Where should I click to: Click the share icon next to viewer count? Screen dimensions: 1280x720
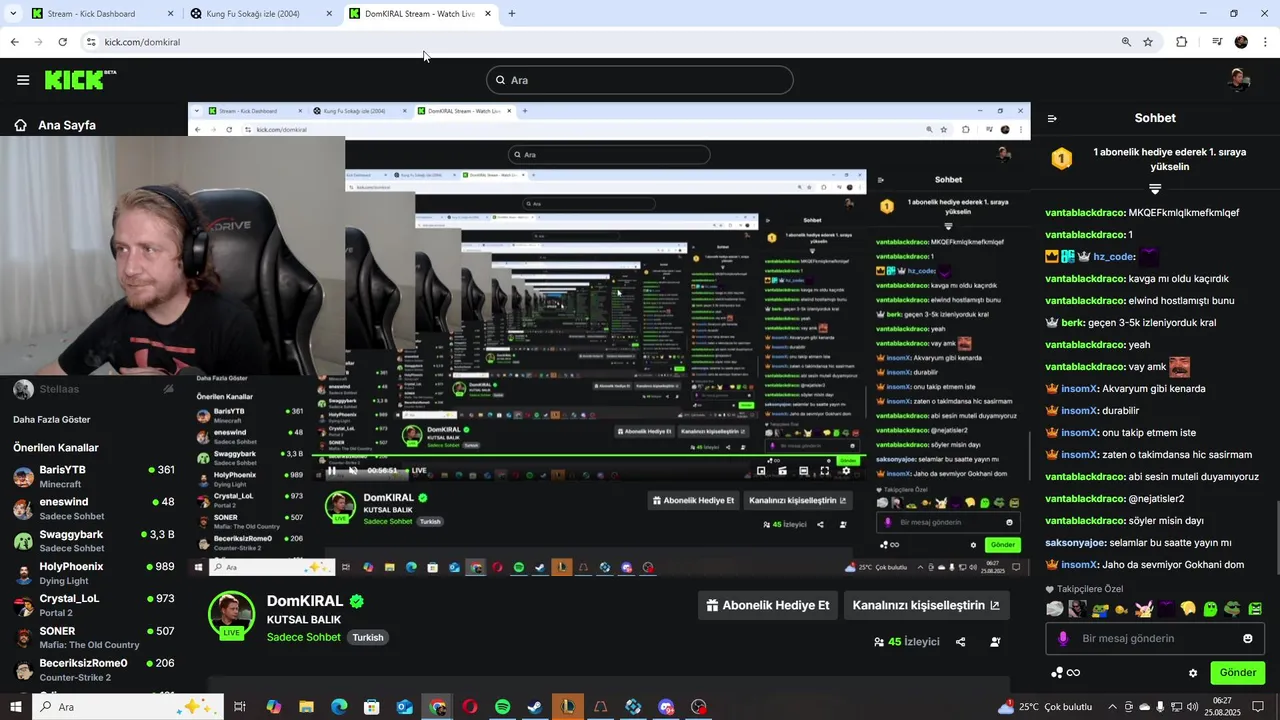click(961, 642)
